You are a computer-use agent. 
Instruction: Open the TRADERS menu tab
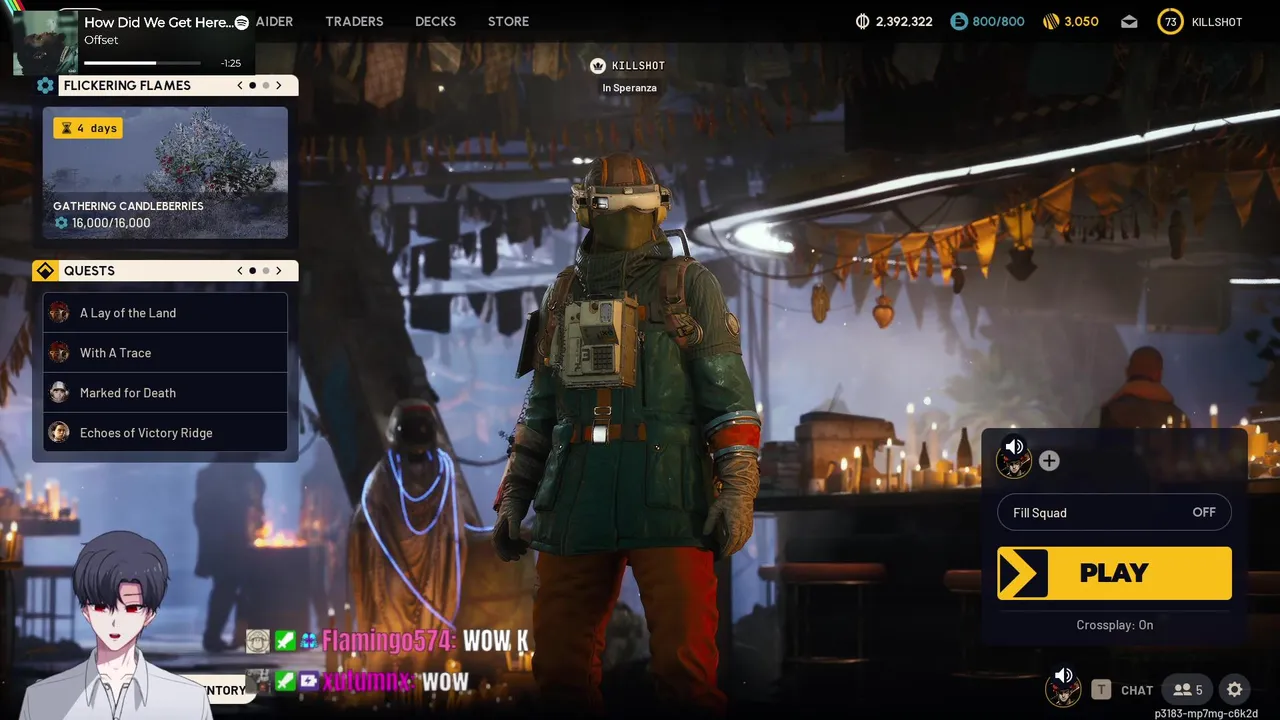tap(354, 21)
